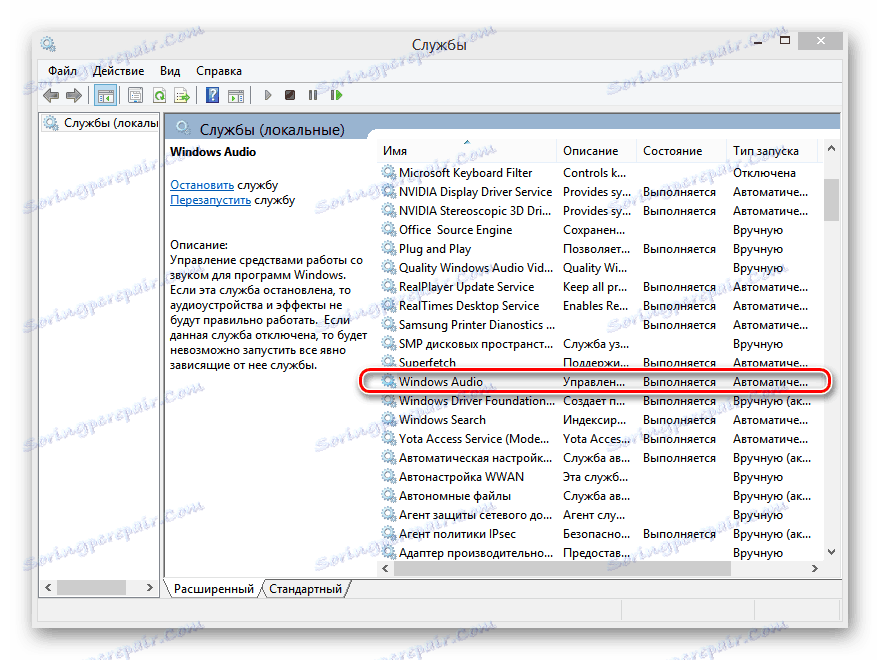Refresh the services list

pyautogui.click(x=162, y=95)
